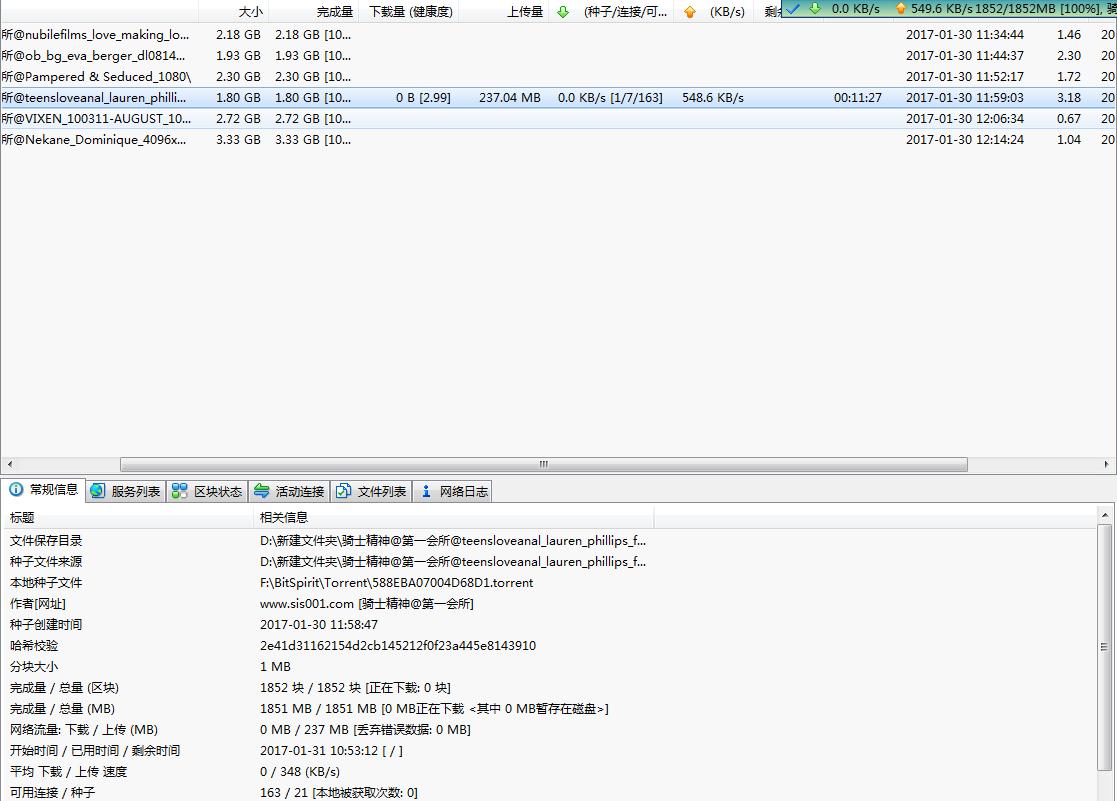Click green download arrow in column header
Image resolution: width=1117 pixels, height=801 pixels.
[x=563, y=12]
